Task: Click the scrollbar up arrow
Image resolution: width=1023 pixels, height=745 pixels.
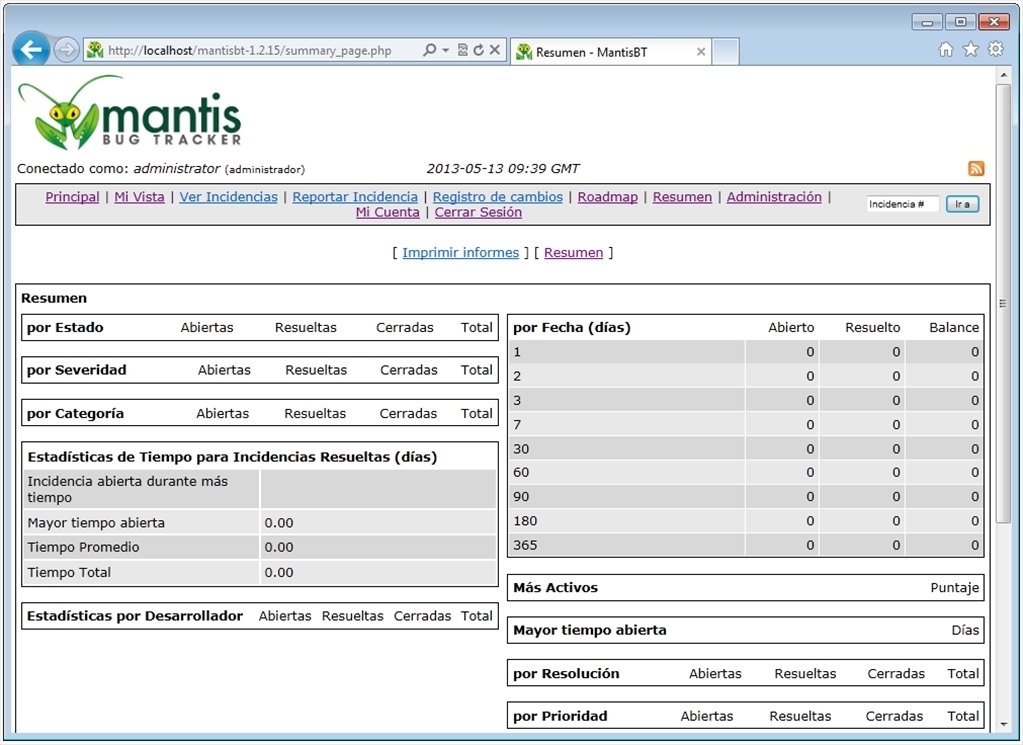Action: click(1003, 76)
